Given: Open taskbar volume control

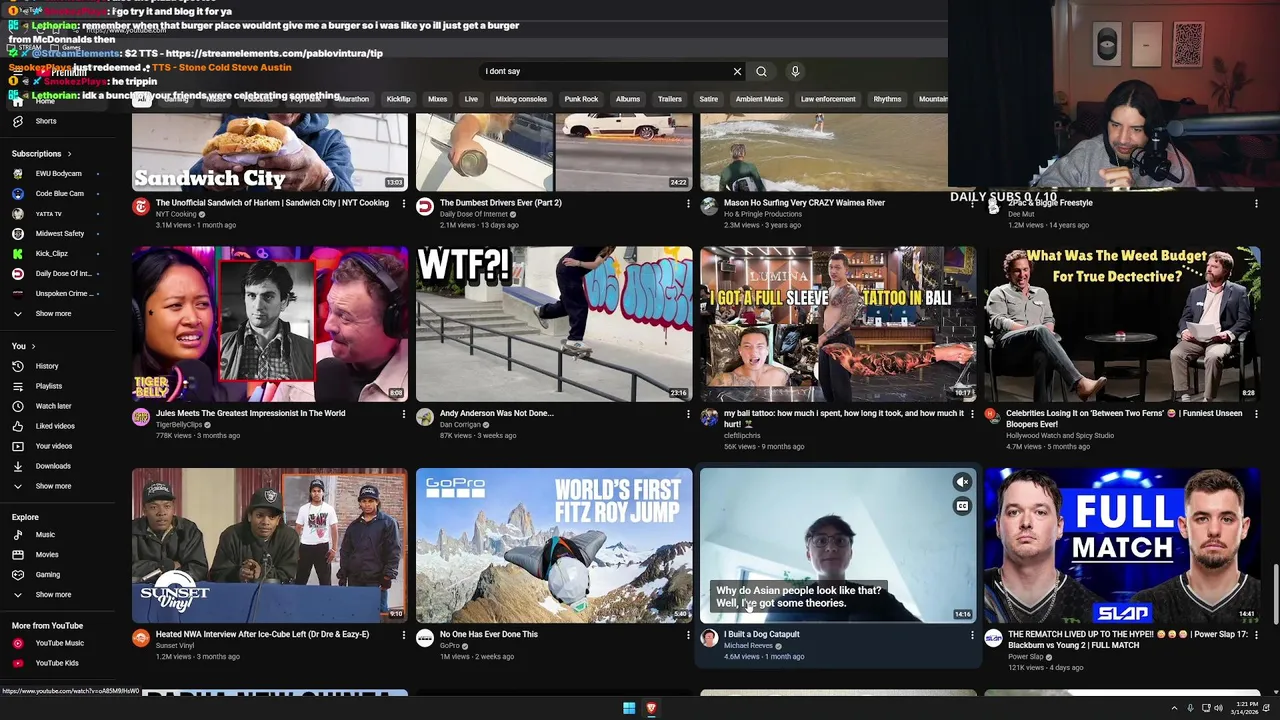Looking at the screenshot, I should [1218, 708].
